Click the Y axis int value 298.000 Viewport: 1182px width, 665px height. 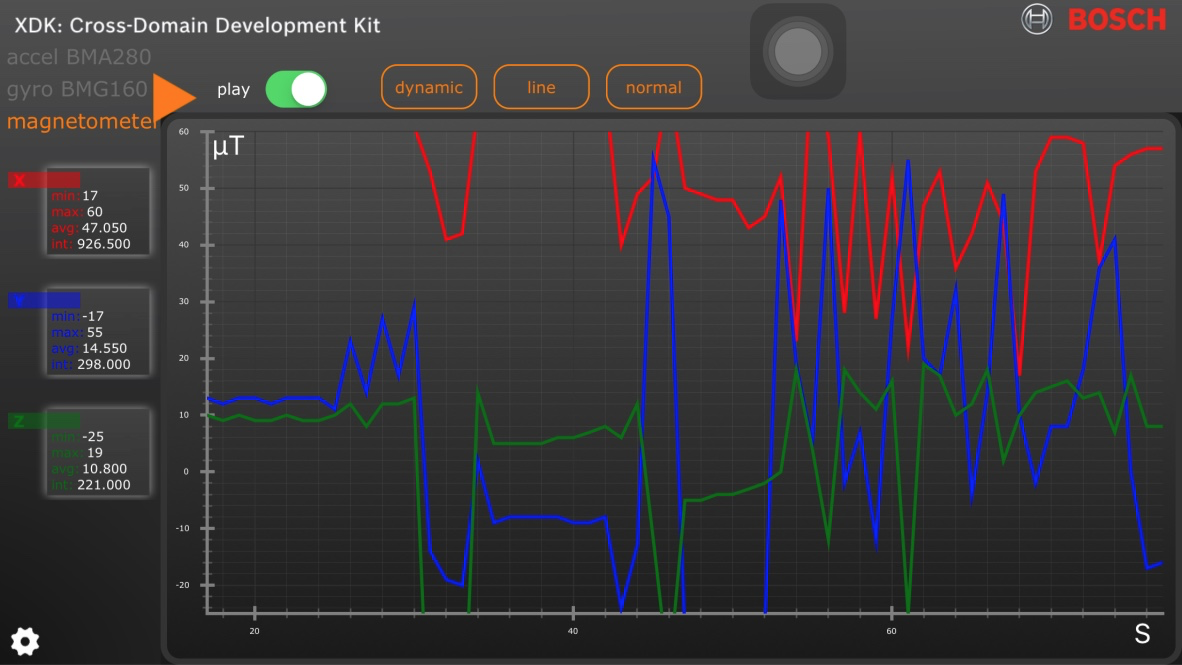click(103, 365)
